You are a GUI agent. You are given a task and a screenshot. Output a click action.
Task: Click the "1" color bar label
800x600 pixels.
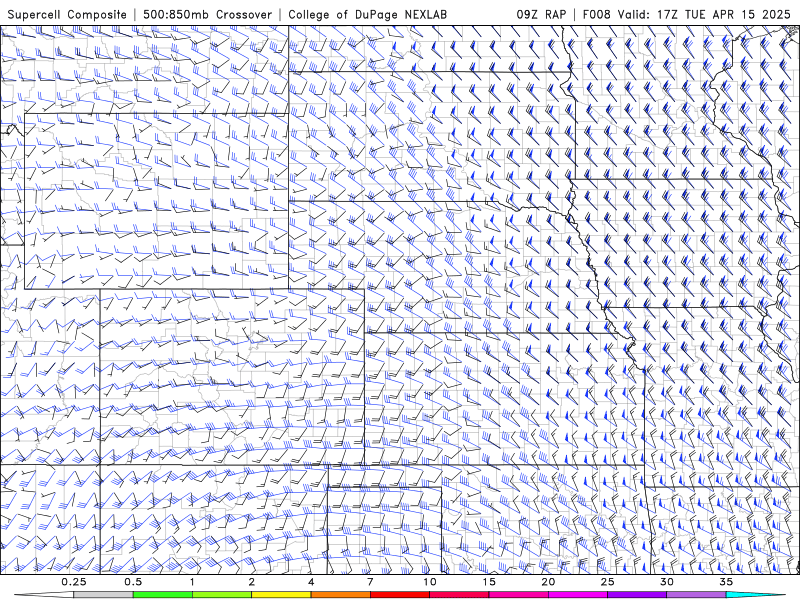192,582
